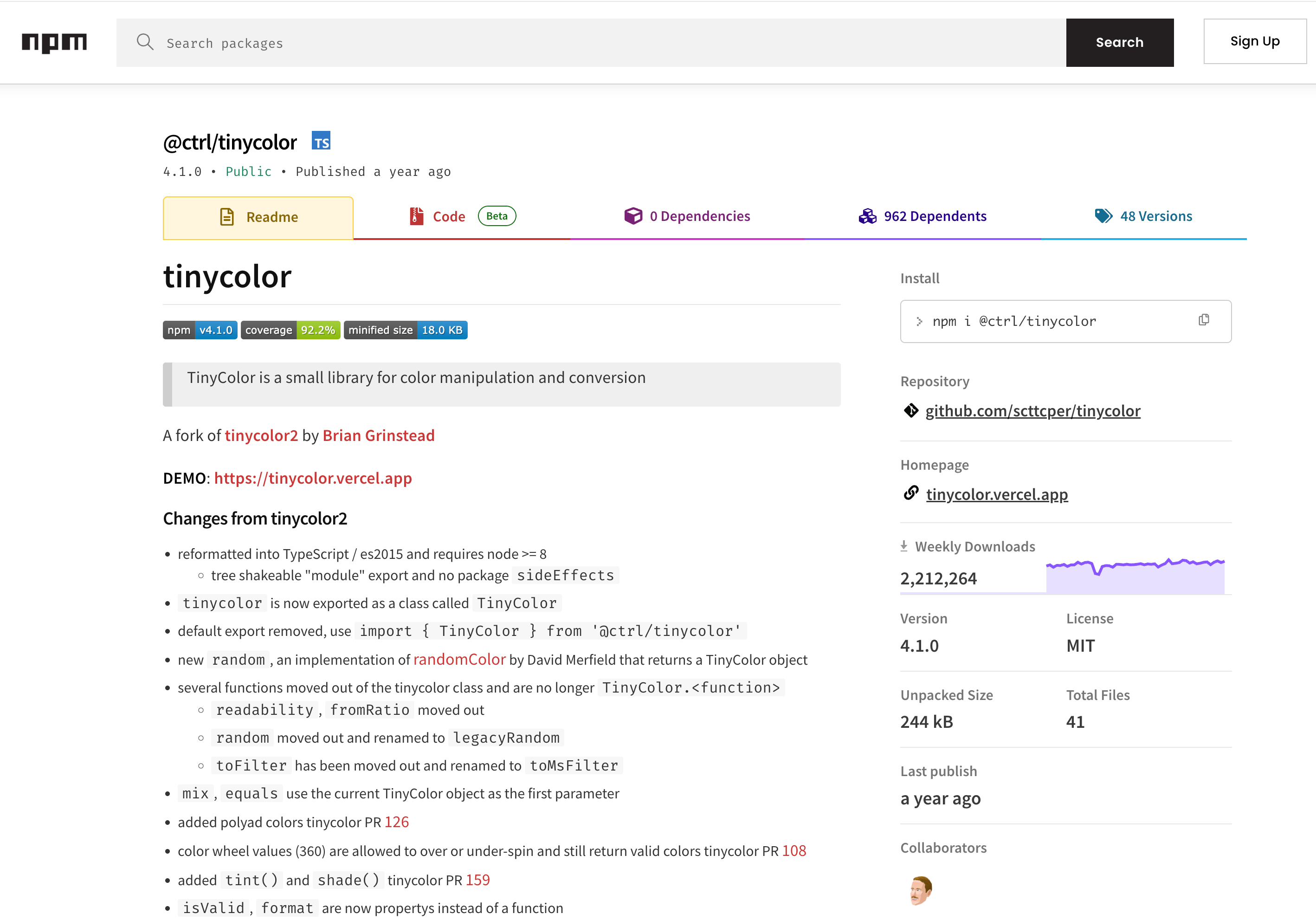
Task: Open the https://tinycolor.vercel.app demo link
Action: coord(313,478)
